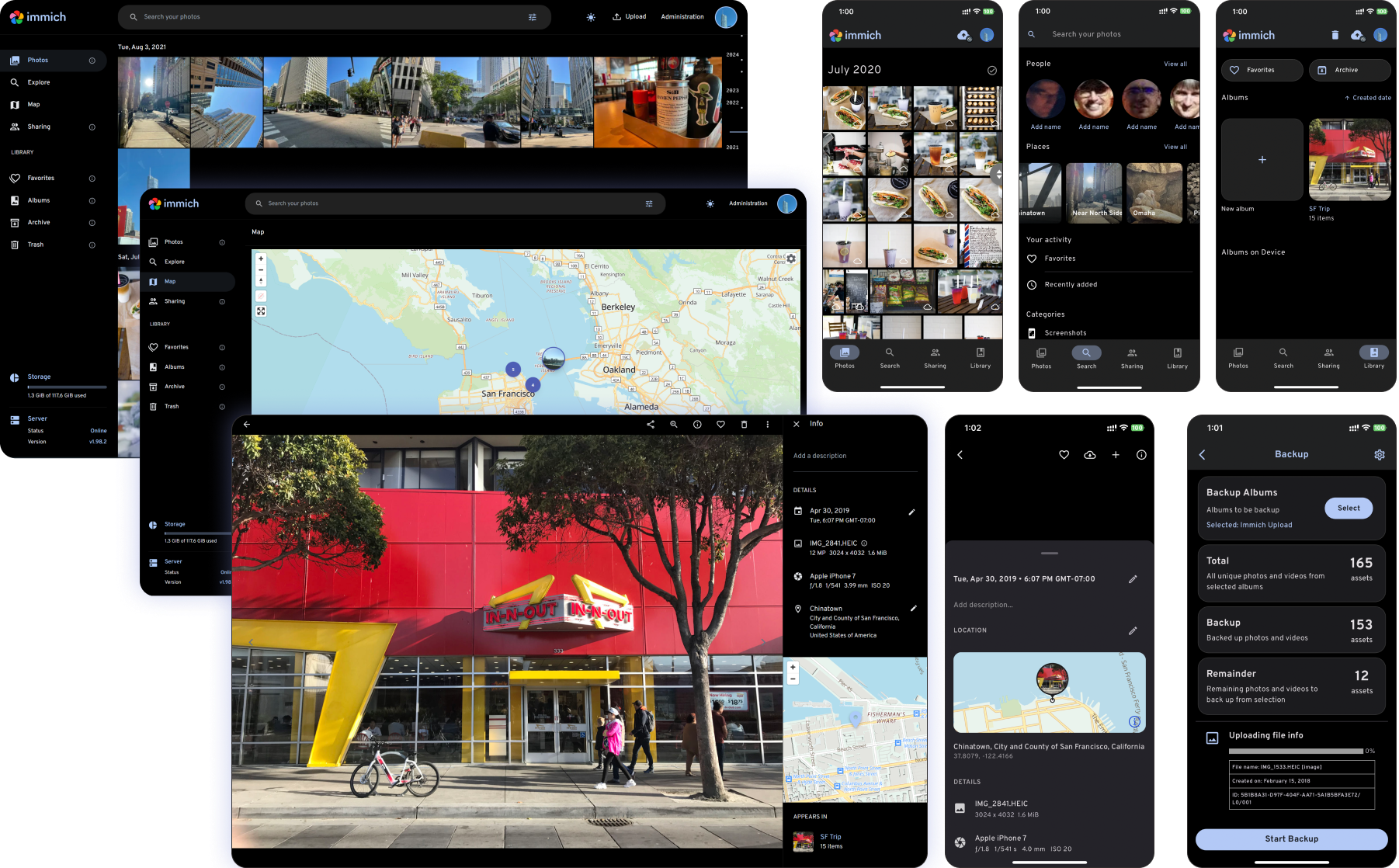Zoom in on the Info panel mini map
Image resolution: width=1399 pixels, height=868 pixels.
(793, 667)
